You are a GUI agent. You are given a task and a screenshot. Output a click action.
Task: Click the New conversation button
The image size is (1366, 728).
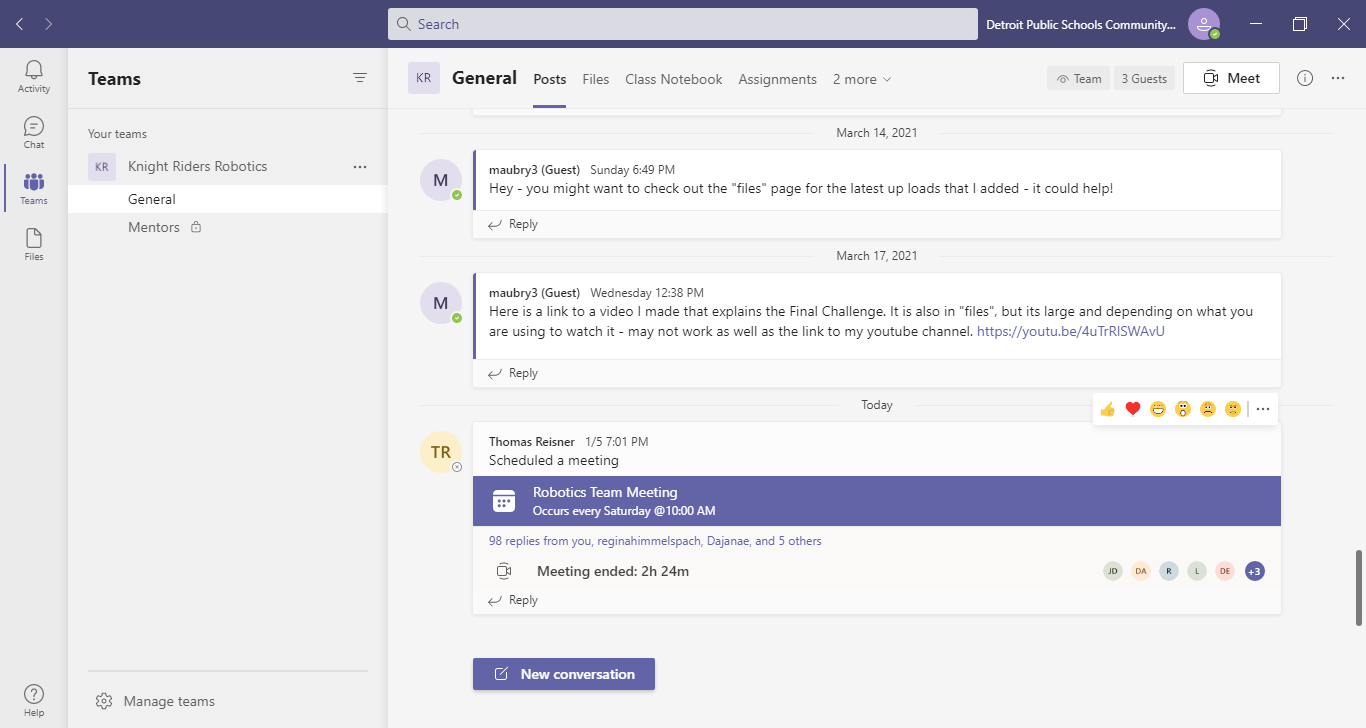coord(564,674)
